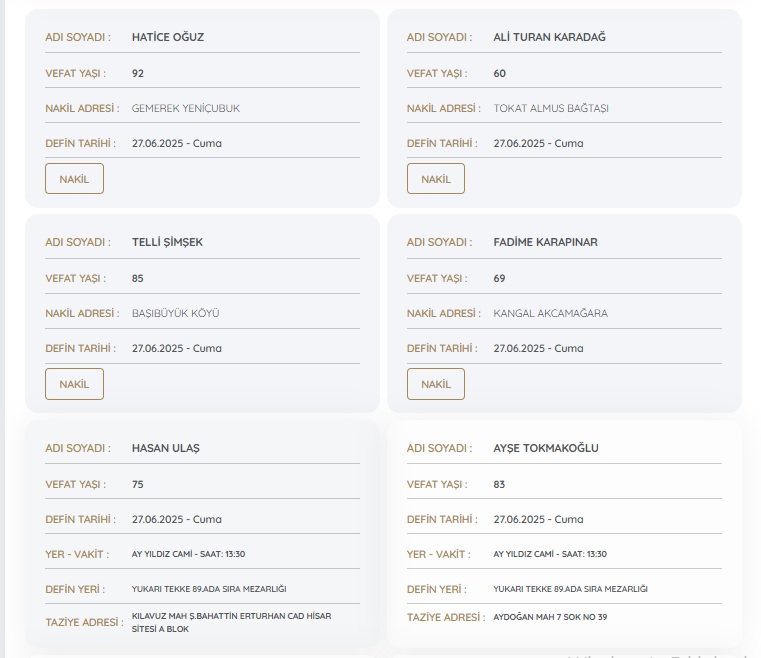Select the name HASAN ULAŞ

165,448
